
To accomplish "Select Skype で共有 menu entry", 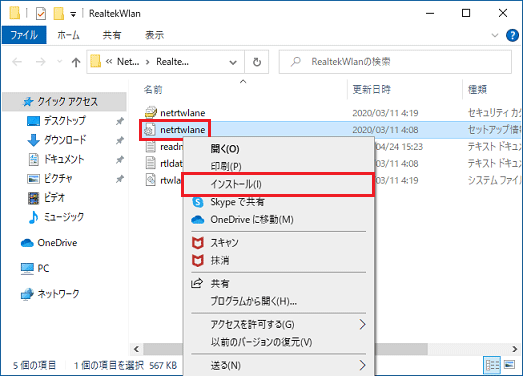I will coord(278,202).
